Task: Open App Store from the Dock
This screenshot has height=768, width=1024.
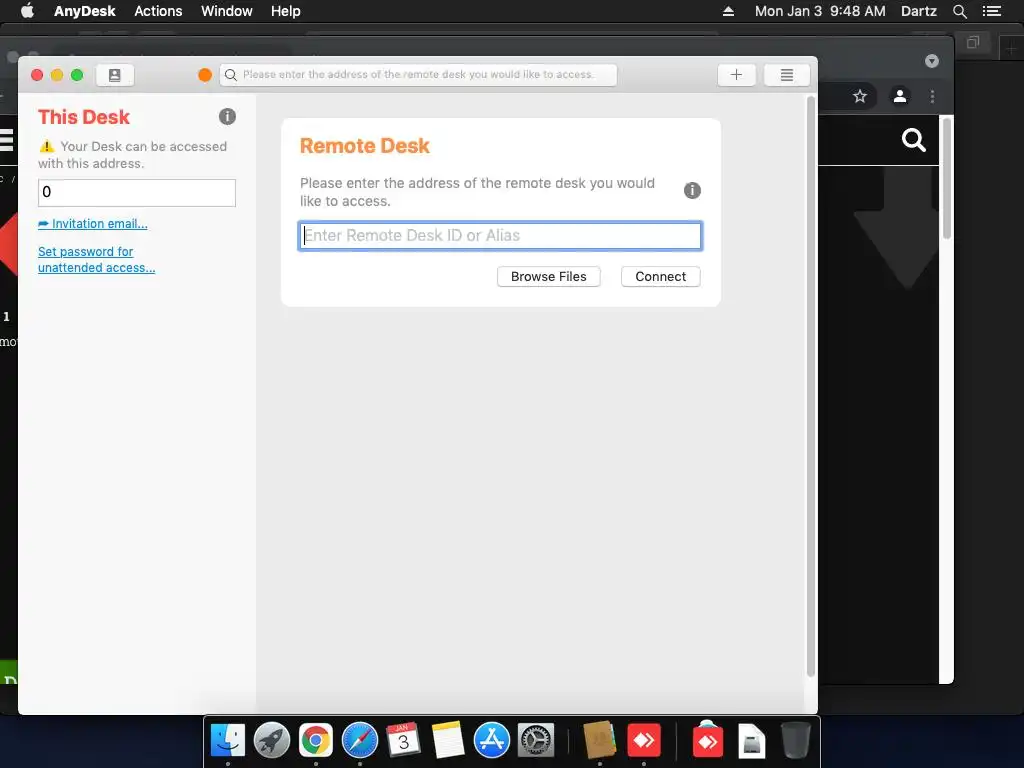Action: click(x=492, y=741)
